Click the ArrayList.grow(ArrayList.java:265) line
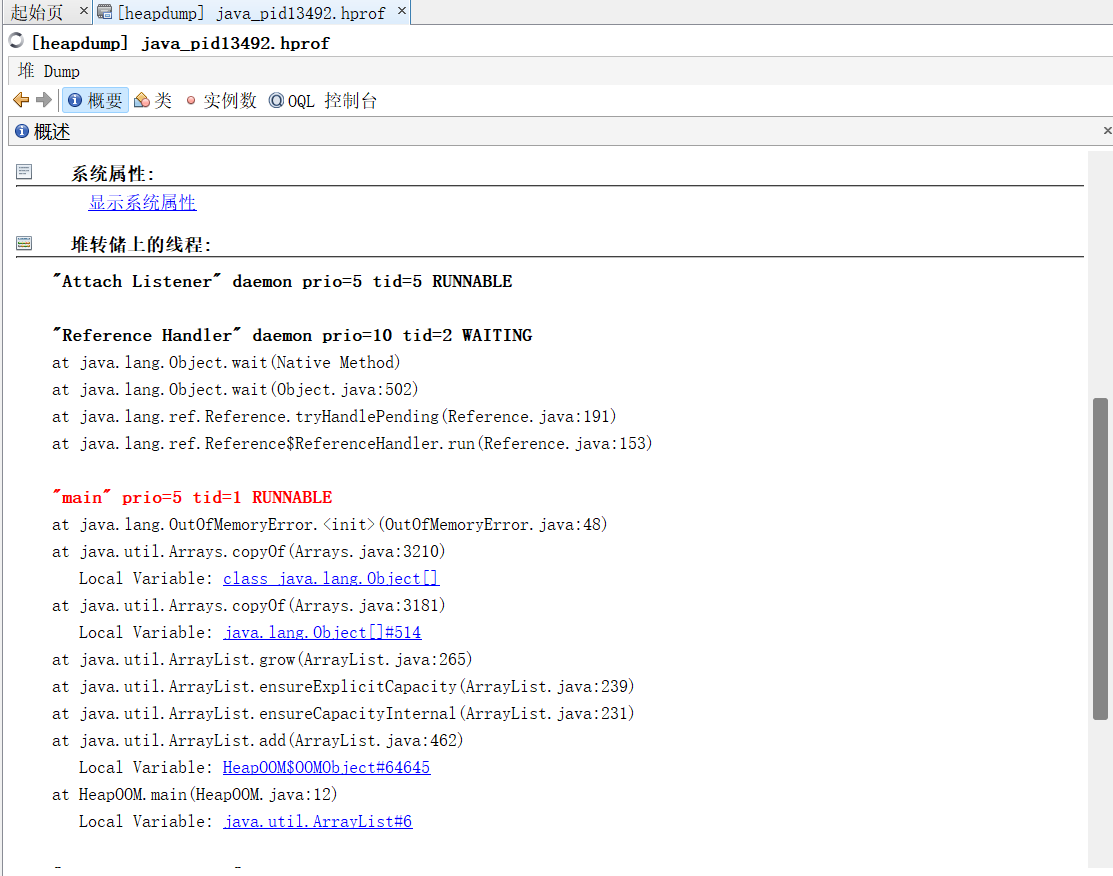The height and width of the screenshot is (876, 1113). [x=262, y=659]
